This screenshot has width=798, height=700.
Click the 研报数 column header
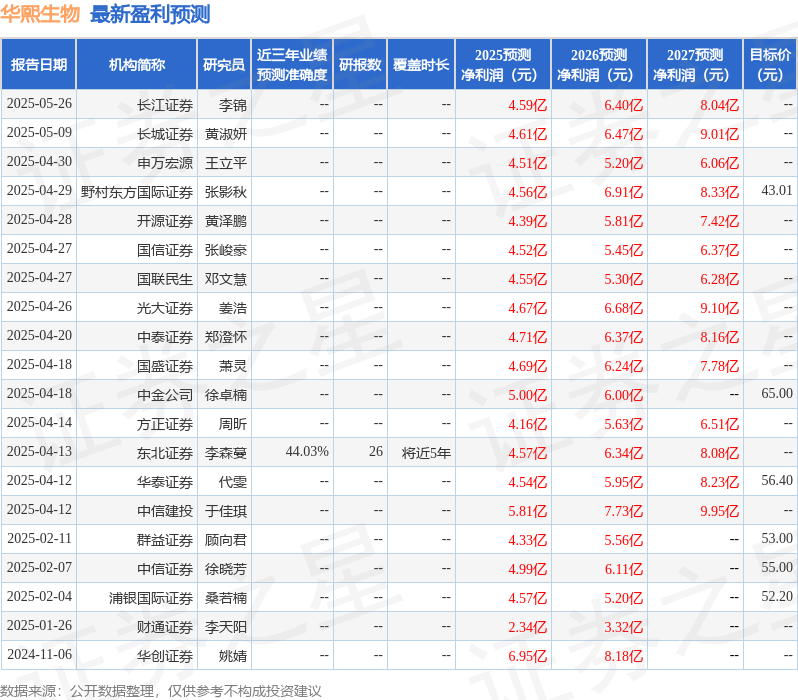[360, 65]
